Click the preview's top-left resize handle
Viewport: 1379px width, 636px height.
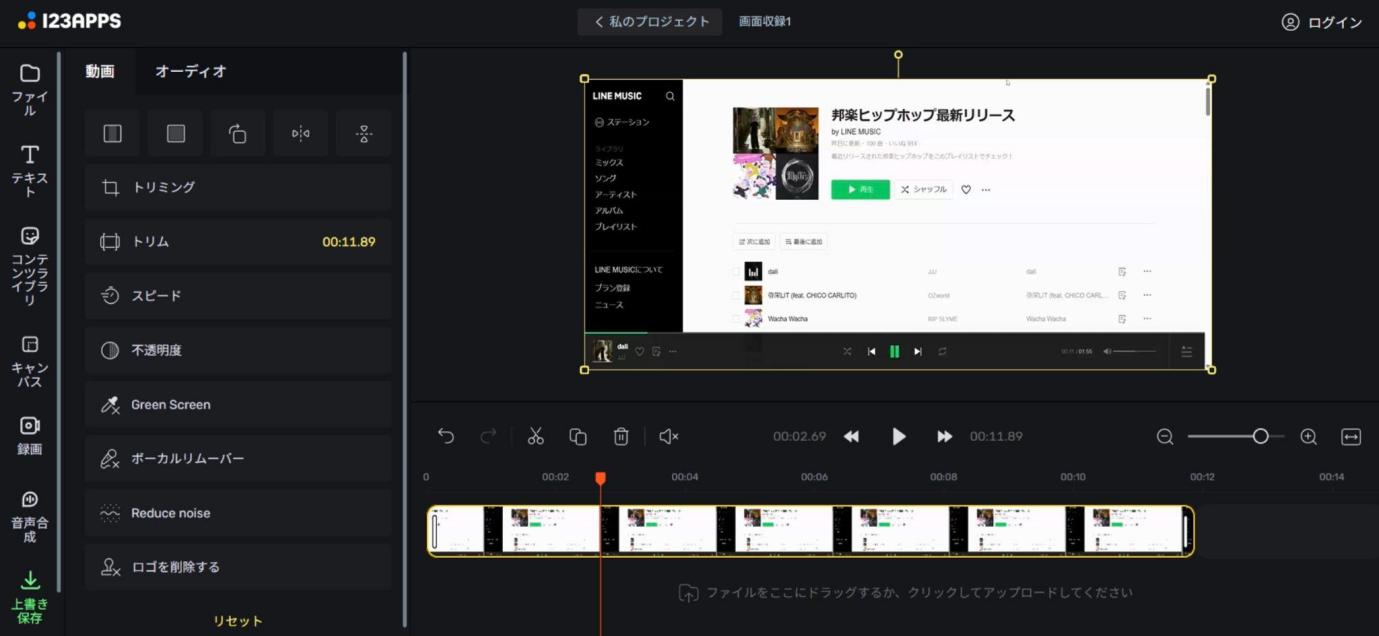pyautogui.click(x=585, y=79)
